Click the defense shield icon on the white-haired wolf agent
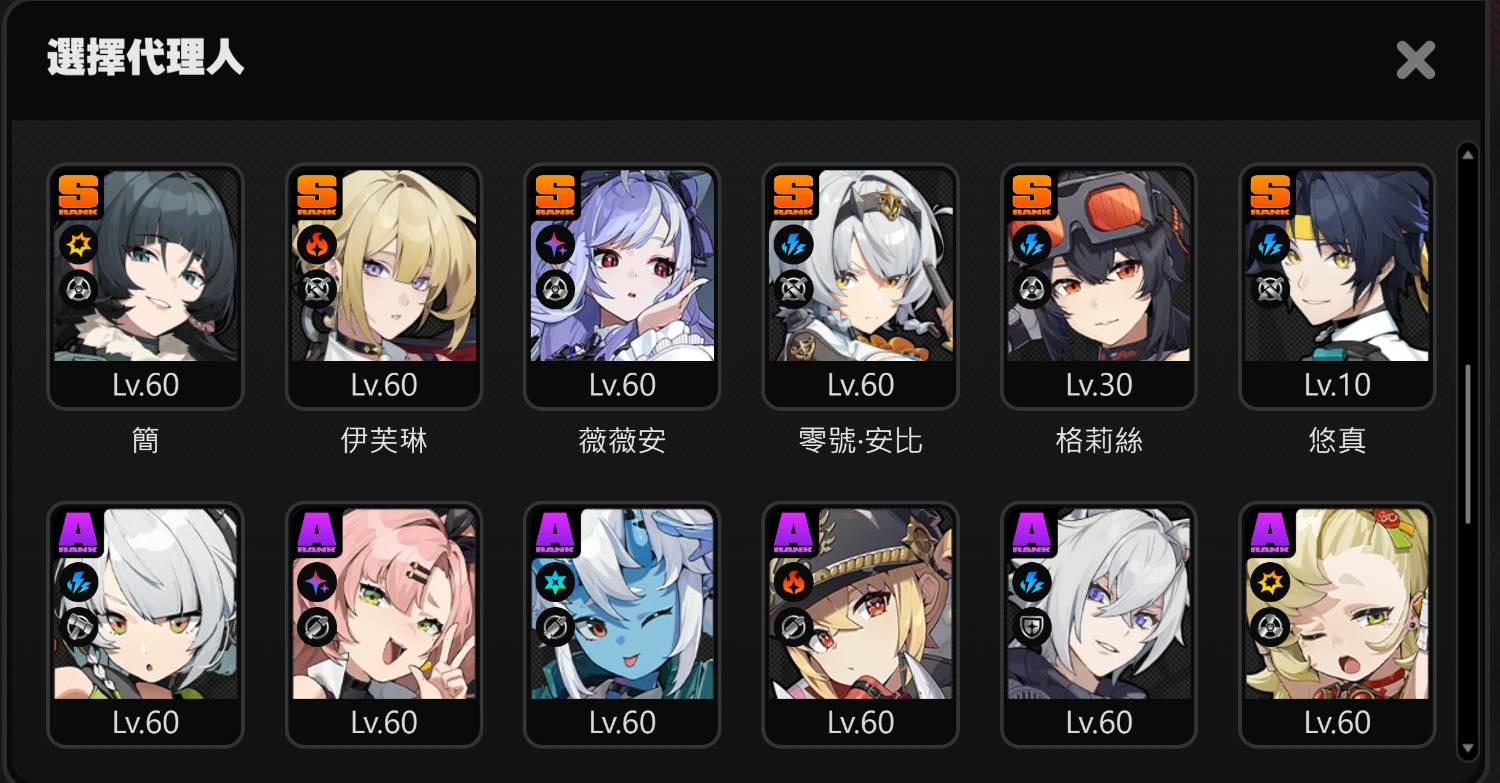 pos(1031,628)
